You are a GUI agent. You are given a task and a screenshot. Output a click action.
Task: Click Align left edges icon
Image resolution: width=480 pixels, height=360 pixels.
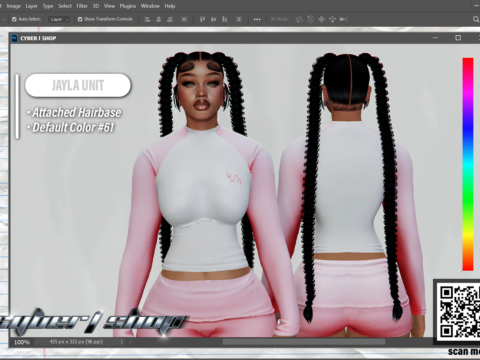[x=147, y=19]
